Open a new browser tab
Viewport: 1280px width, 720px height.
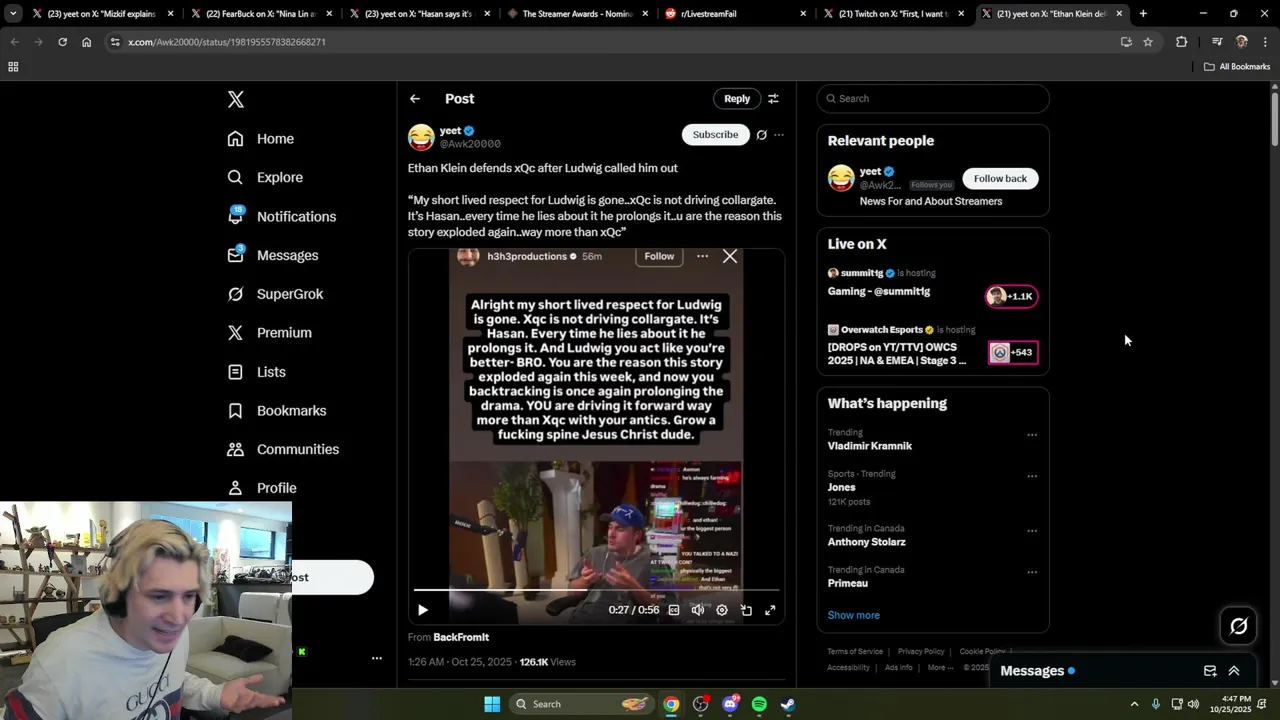1143,14
